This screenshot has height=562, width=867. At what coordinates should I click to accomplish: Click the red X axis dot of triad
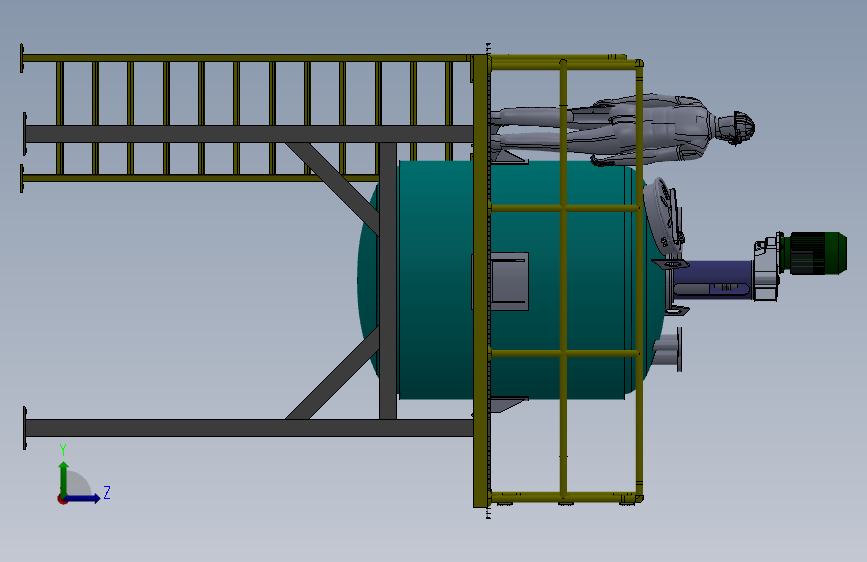(x=62, y=499)
